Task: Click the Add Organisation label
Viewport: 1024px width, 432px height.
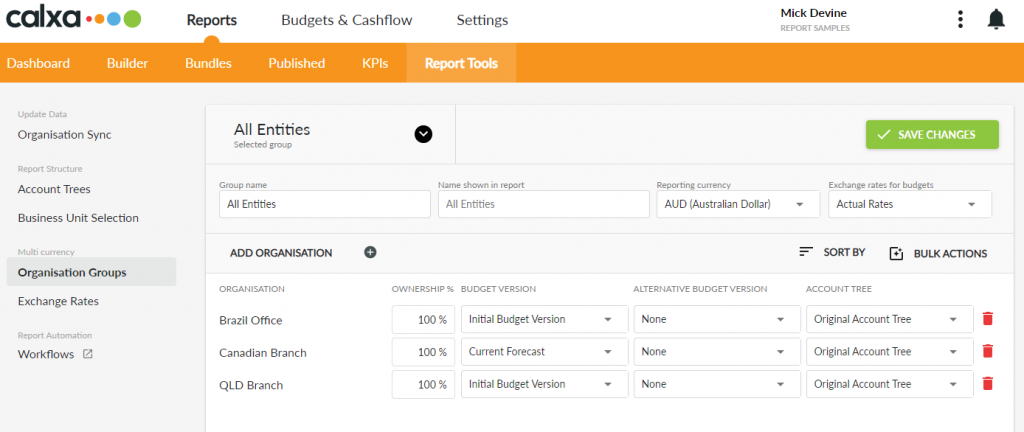Action: [281, 253]
